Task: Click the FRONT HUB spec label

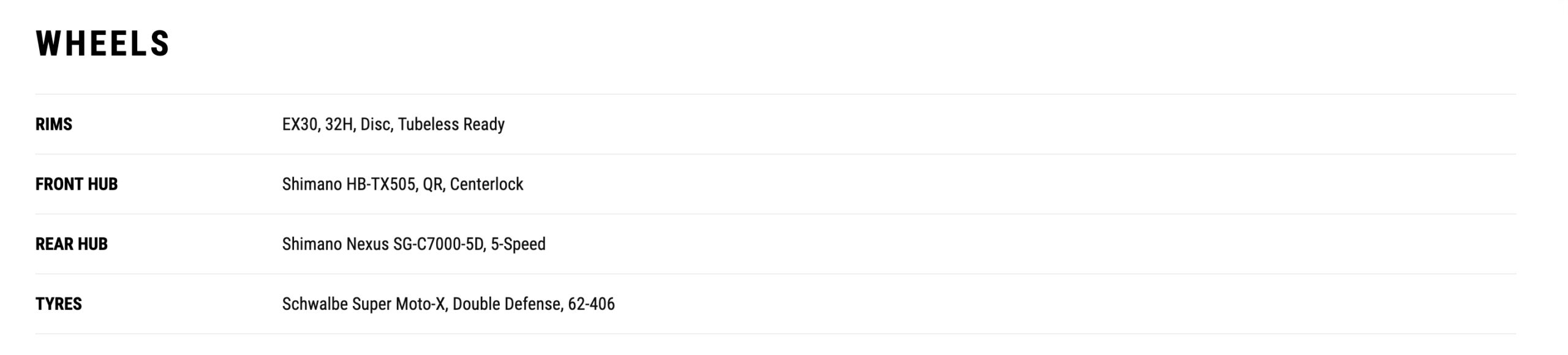Action: 77,184
